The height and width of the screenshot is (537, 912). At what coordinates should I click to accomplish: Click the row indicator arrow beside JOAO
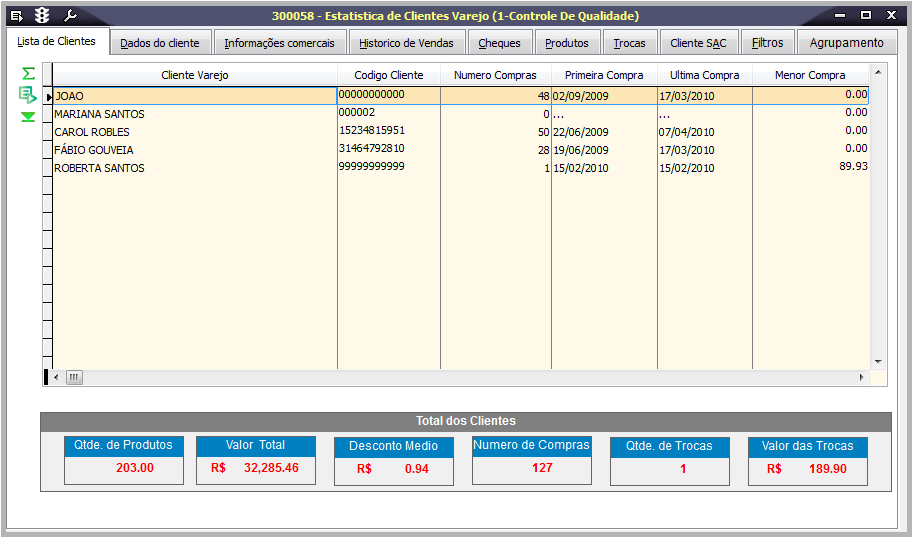coord(49,97)
